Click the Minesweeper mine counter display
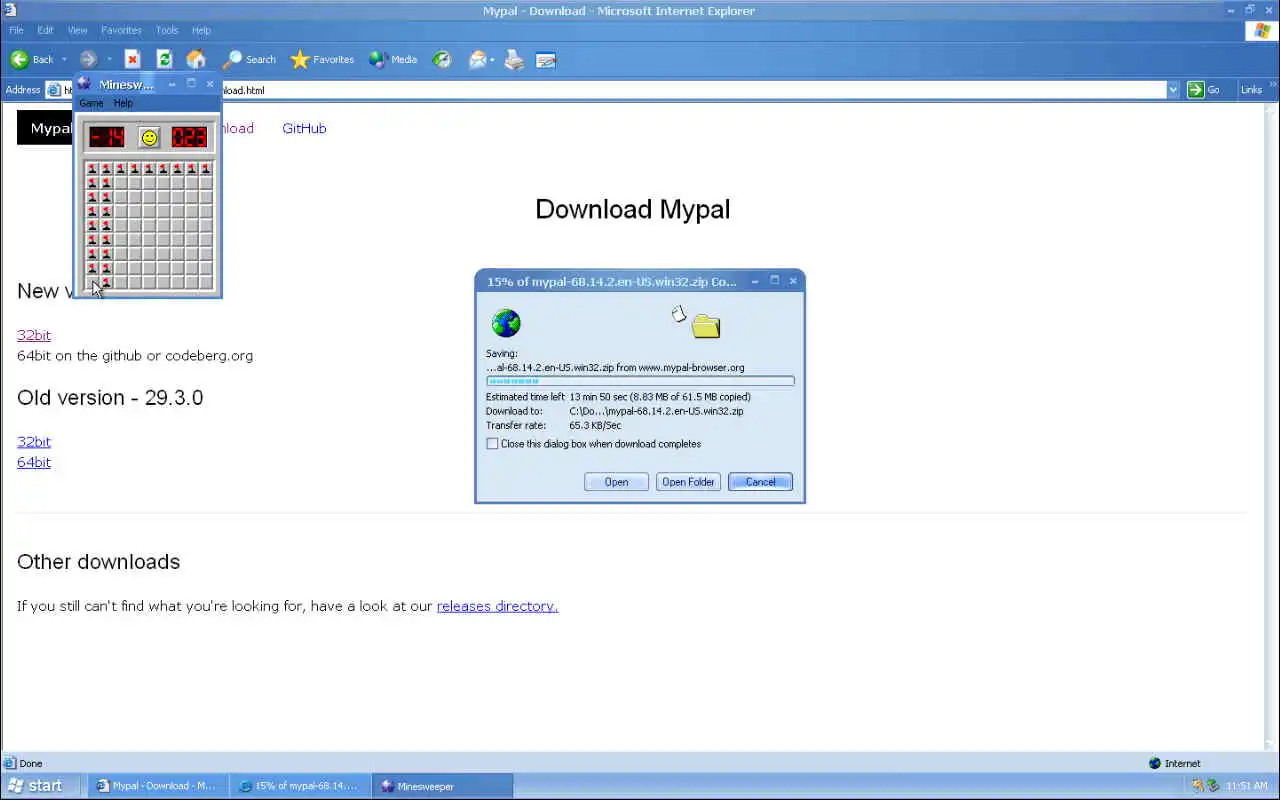Image resolution: width=1280 pixels, height=800 pixels. pyautogui.click(x=107, y=137)
